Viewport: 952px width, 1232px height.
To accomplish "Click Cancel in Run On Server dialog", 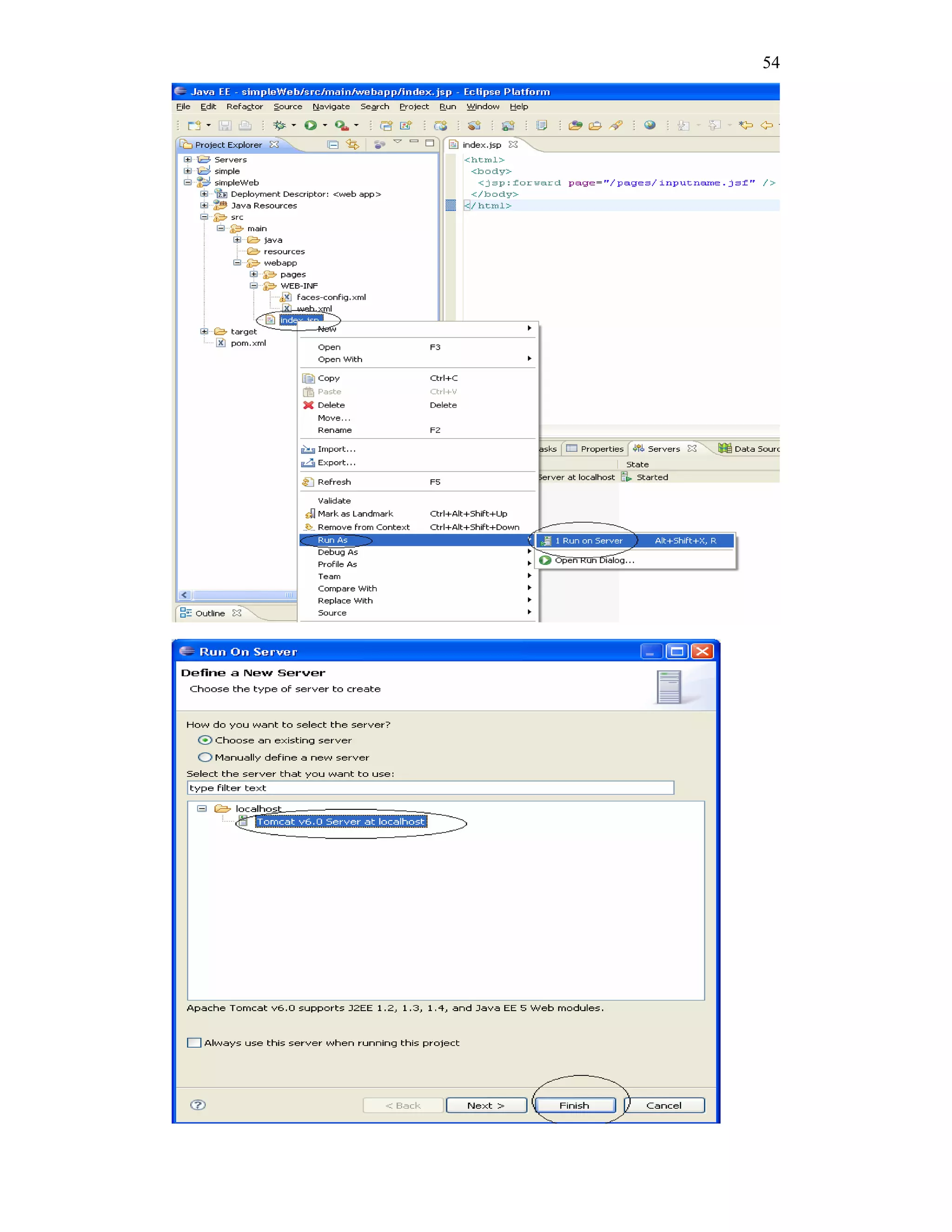I will point(664,1106).
